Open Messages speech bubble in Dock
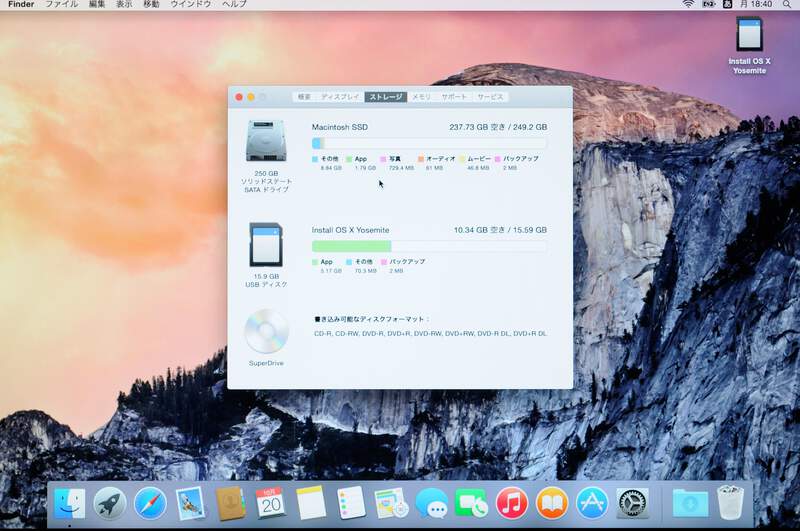 (x=432, y=503)
